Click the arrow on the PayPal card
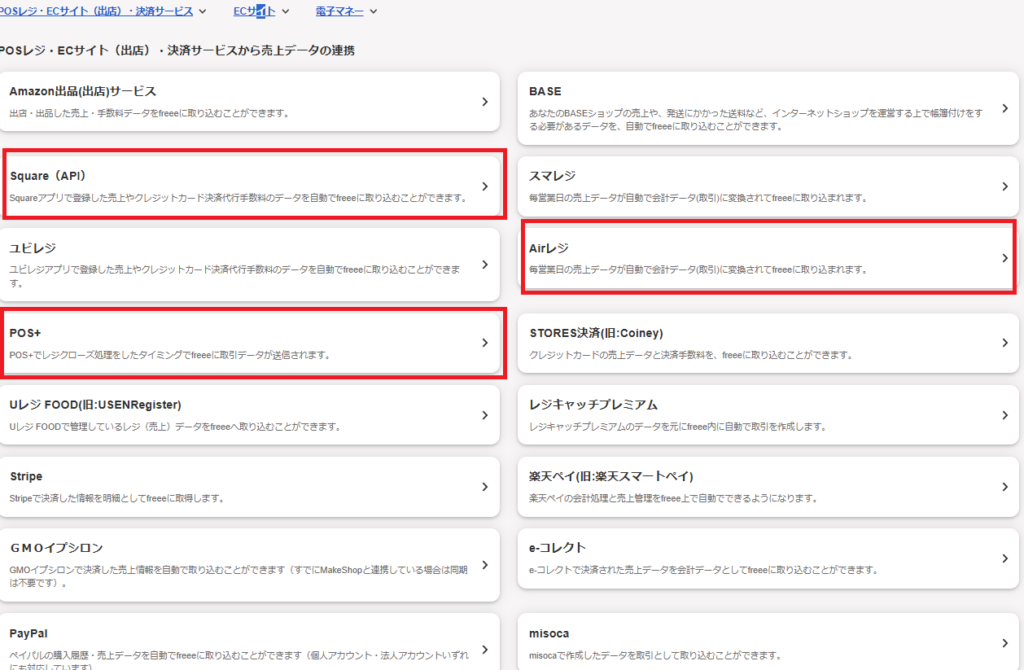Screen dimensions: 1024x670 [485, 650]
